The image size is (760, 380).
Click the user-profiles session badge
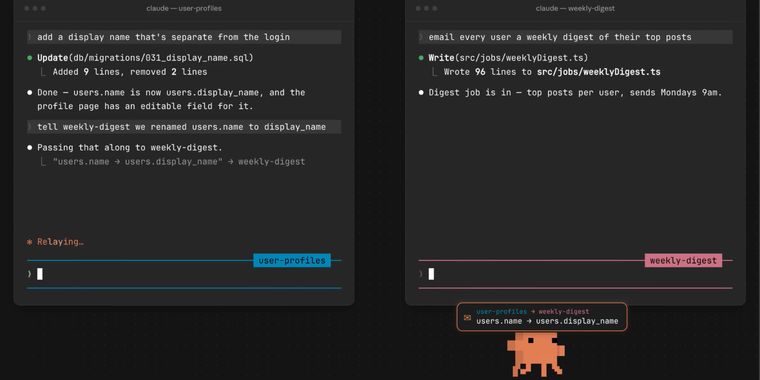pos(292,260)
